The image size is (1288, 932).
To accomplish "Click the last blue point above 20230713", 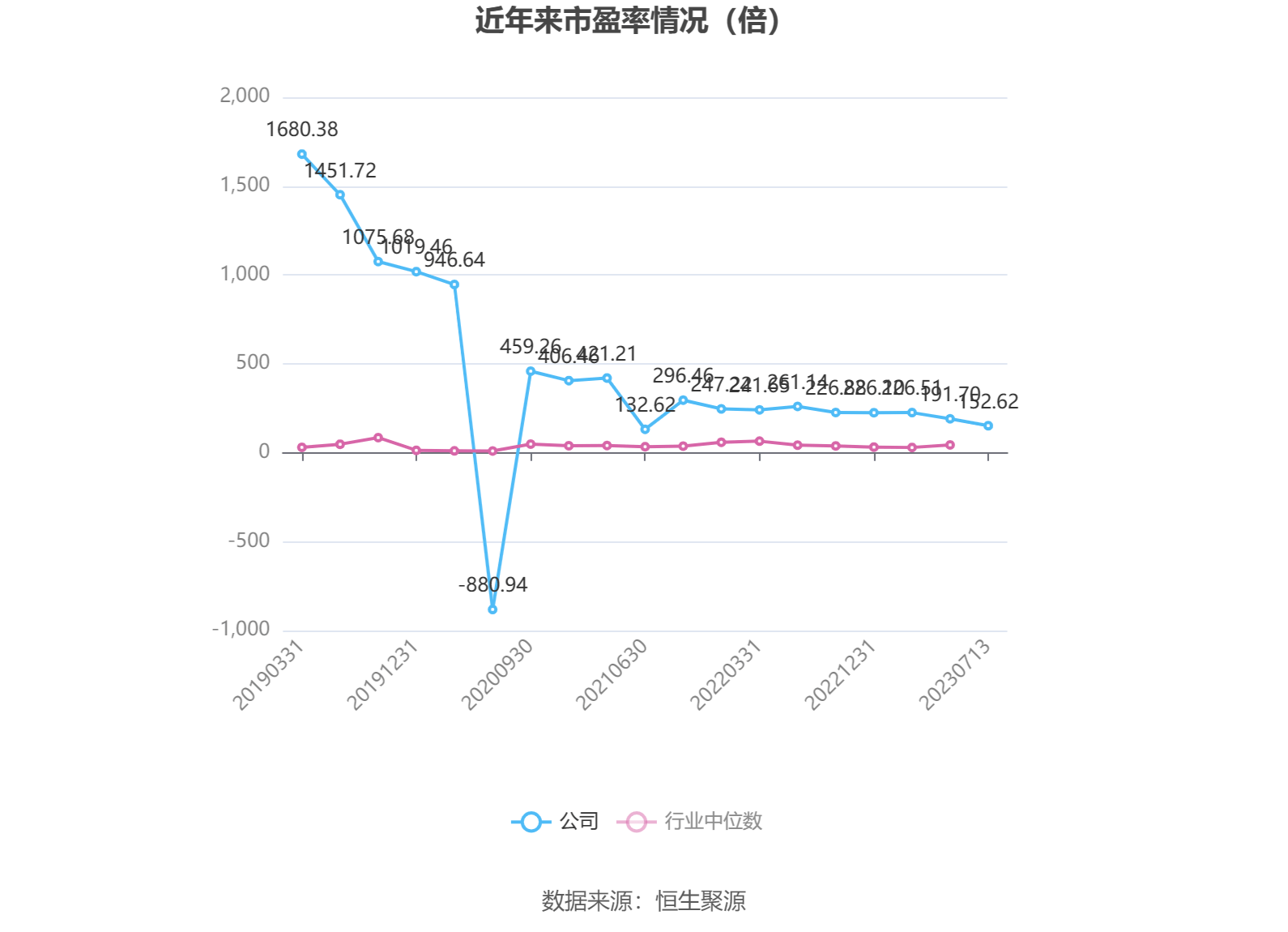I will tap(988, 425).
